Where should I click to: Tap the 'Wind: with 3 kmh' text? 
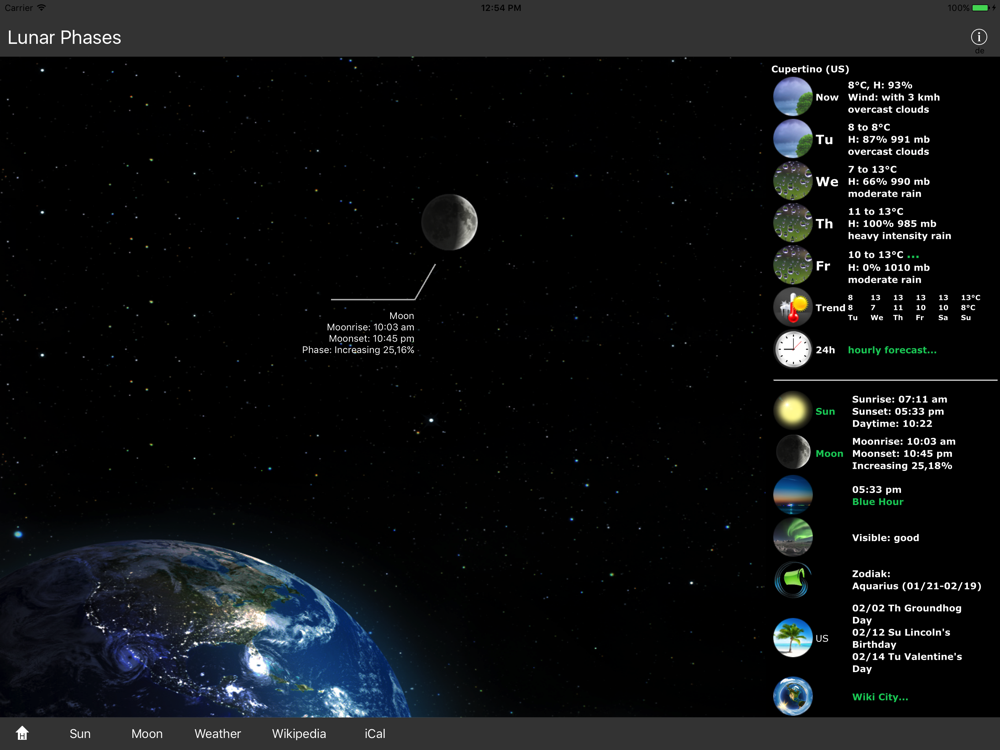(893, 98)
